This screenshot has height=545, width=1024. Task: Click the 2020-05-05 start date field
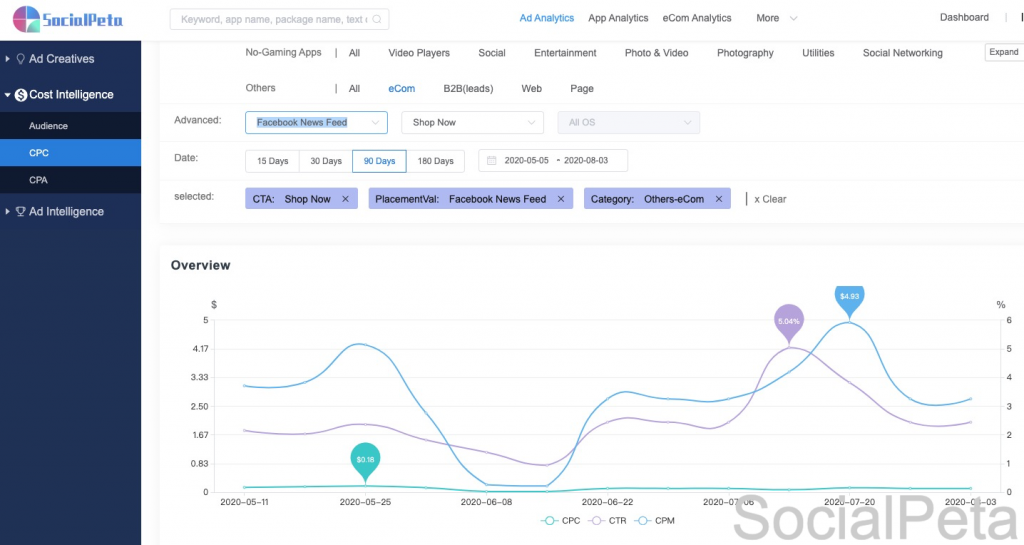point(526,161)
